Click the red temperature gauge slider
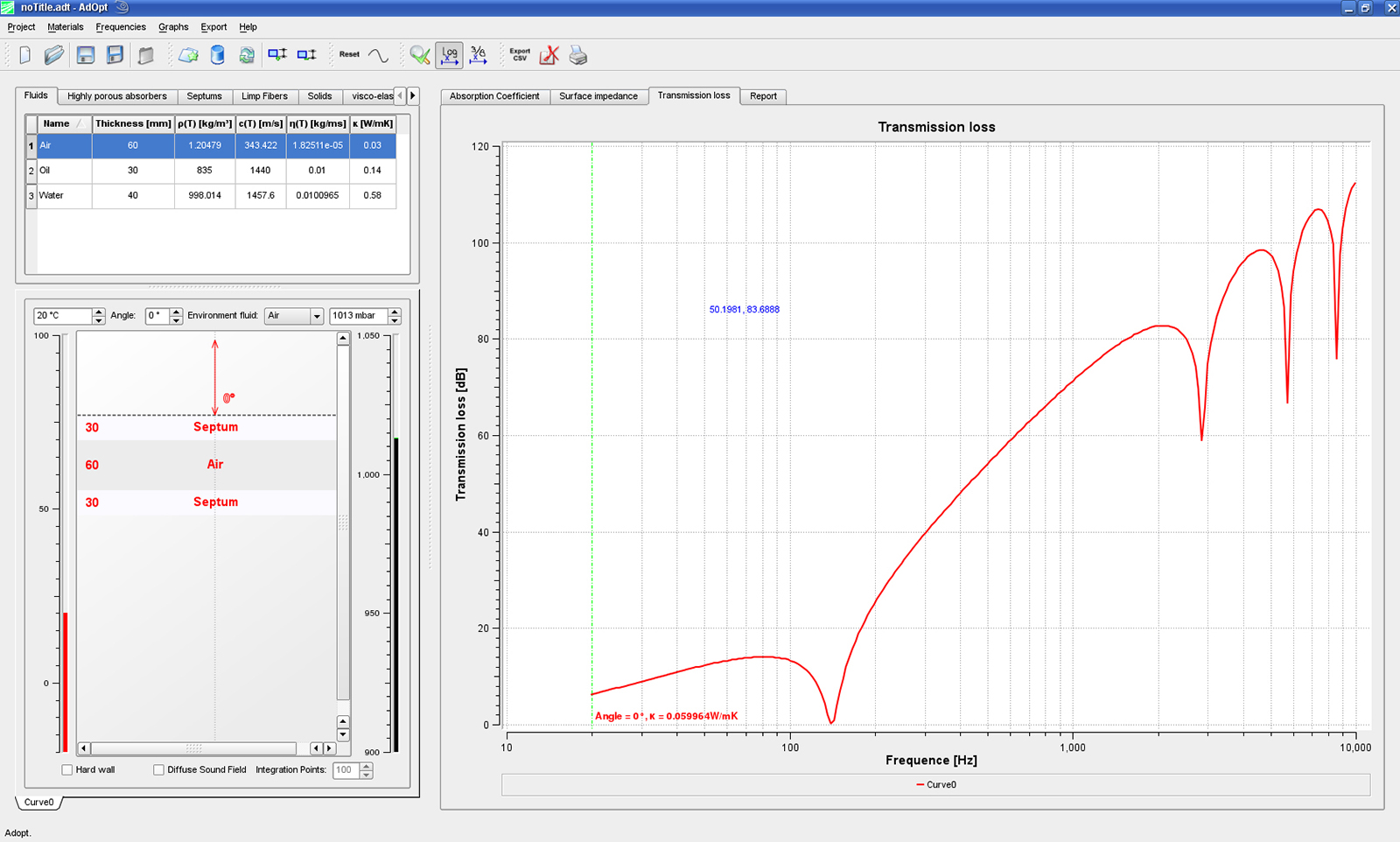The image size is (1400, 842). point(65,682)
